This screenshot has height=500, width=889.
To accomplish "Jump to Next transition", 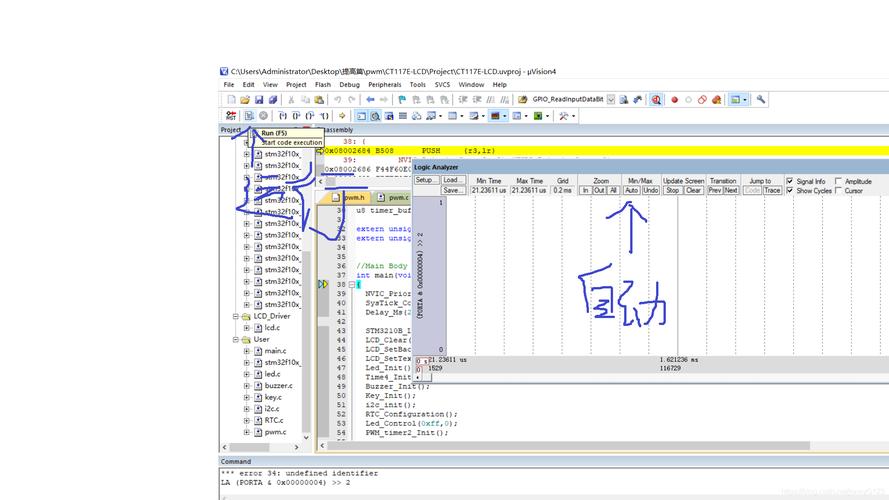I will pos(731,190).
